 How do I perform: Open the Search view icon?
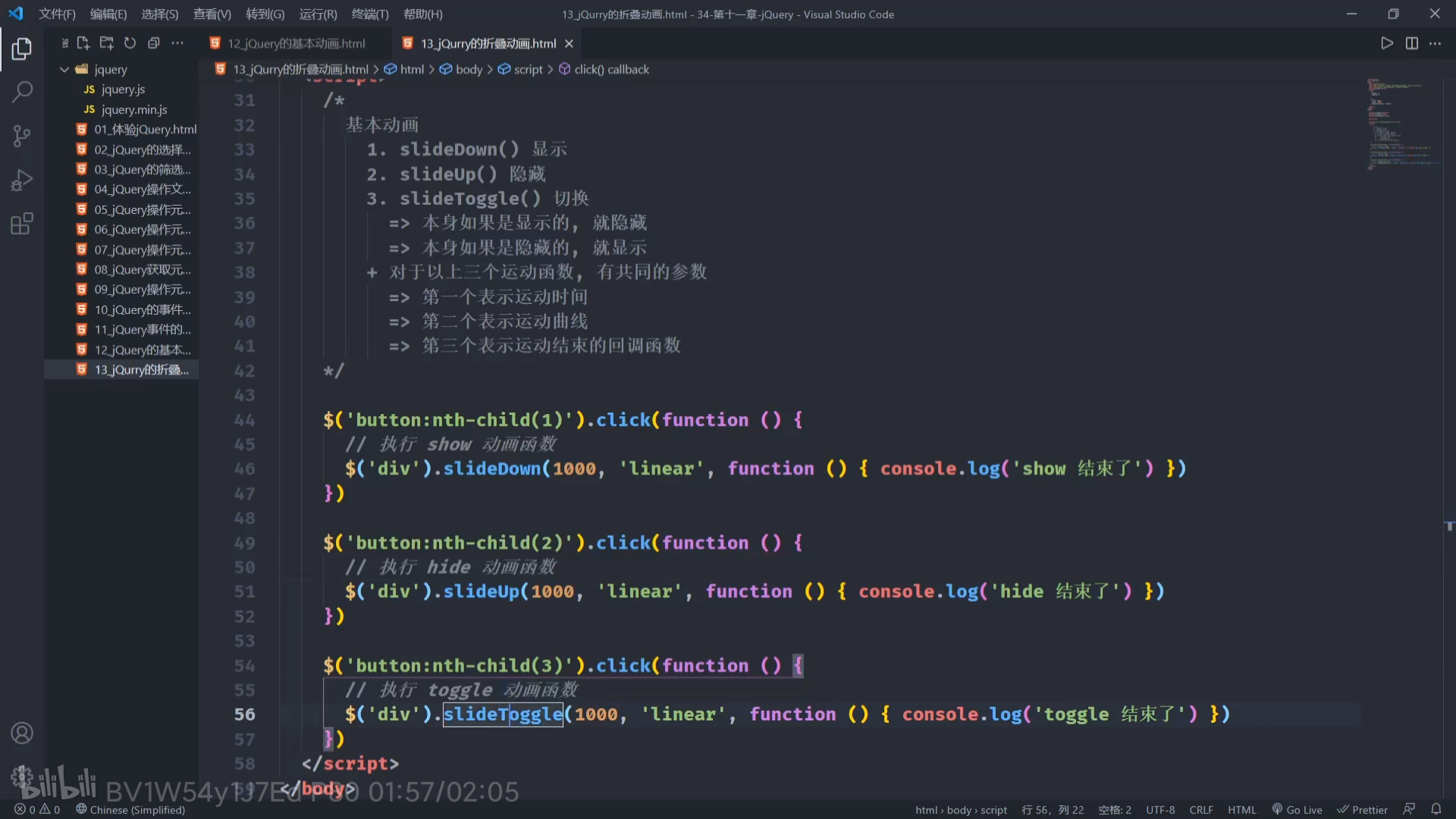coord(22,93)
